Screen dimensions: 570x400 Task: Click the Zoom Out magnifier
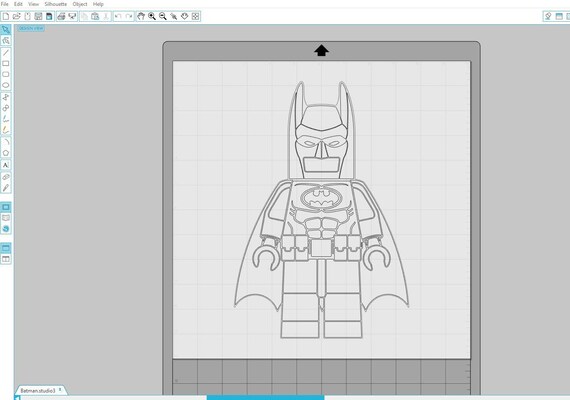(x=163, y=16)
